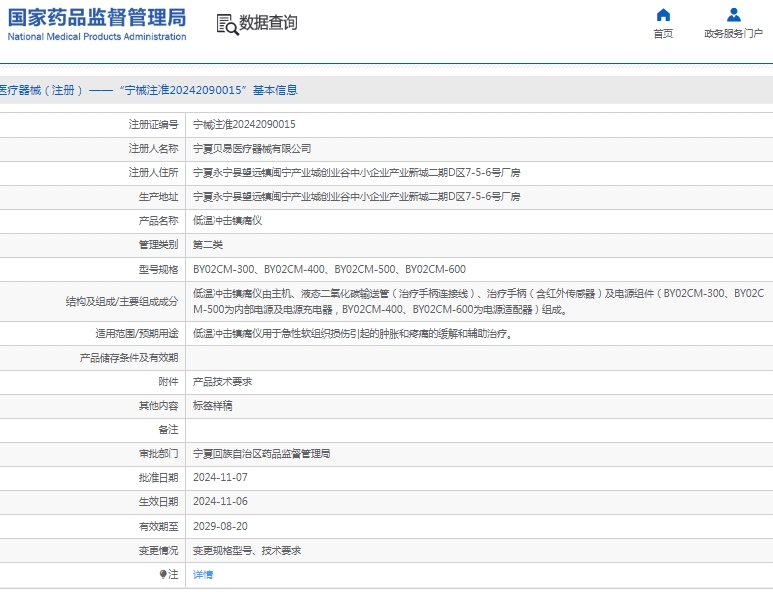This screenshot has width=773, height=592.
Task: Select registration number 宁械注准20242090015 value
Action: pos(244,125)
